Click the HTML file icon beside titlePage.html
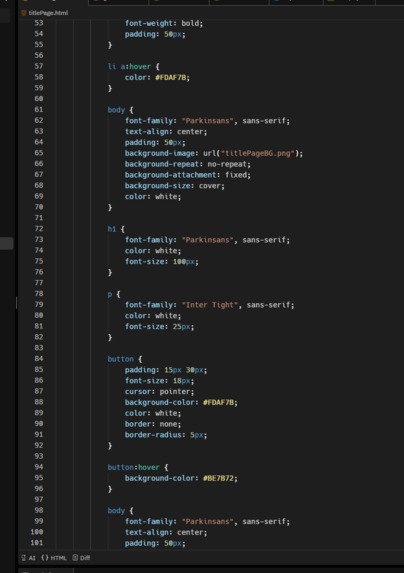404x573 pixels. 24,13
